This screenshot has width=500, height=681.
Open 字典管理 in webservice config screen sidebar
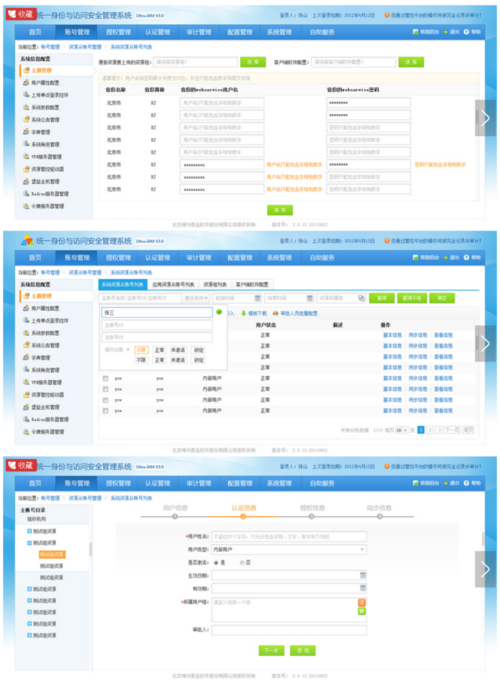click(x=36, y=132)
